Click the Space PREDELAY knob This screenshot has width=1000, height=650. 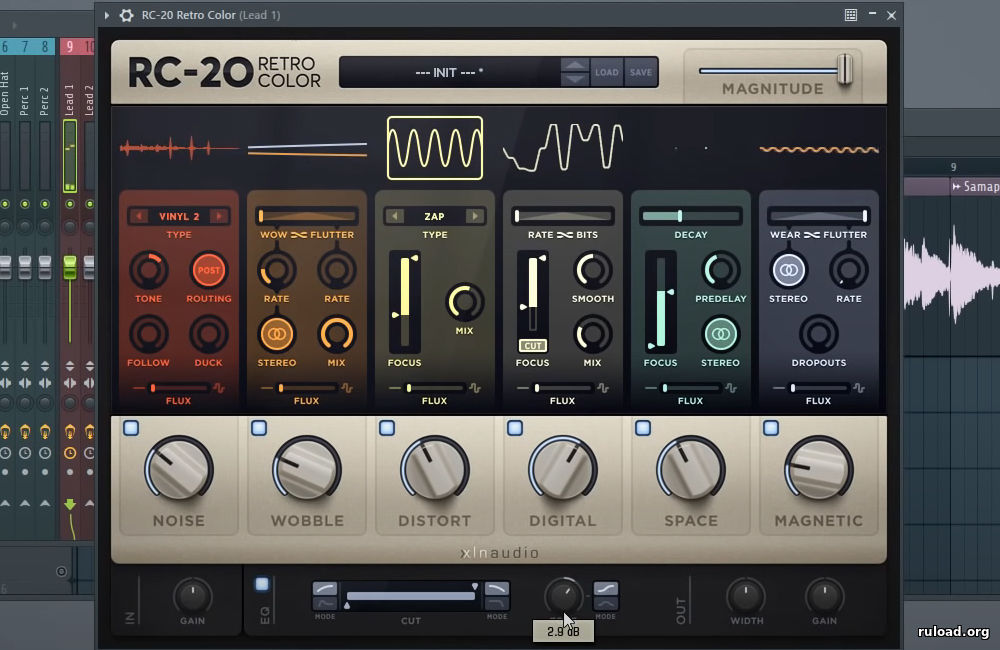click(x=721, y=270)
